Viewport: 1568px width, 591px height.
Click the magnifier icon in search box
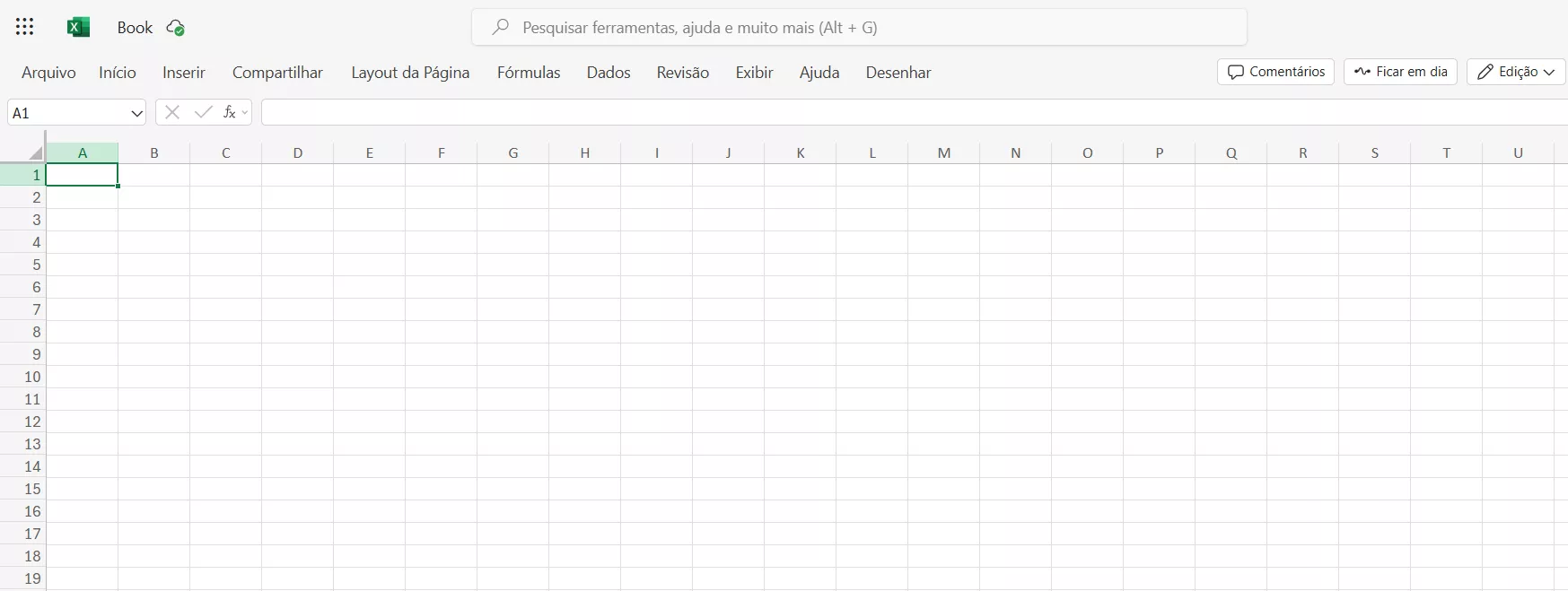pos(501,27)
